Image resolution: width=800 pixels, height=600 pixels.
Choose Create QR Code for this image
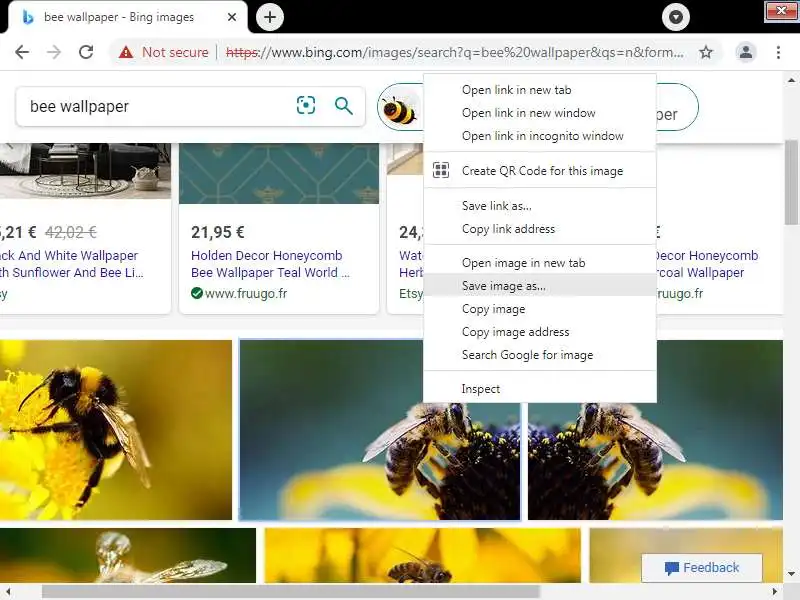point(540,170)
